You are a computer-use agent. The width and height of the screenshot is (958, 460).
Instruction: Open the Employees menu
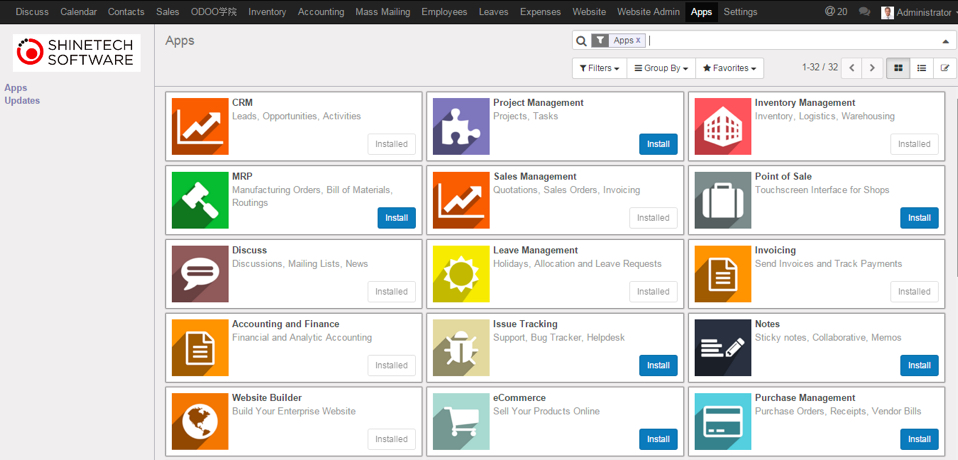click(444, 12)
